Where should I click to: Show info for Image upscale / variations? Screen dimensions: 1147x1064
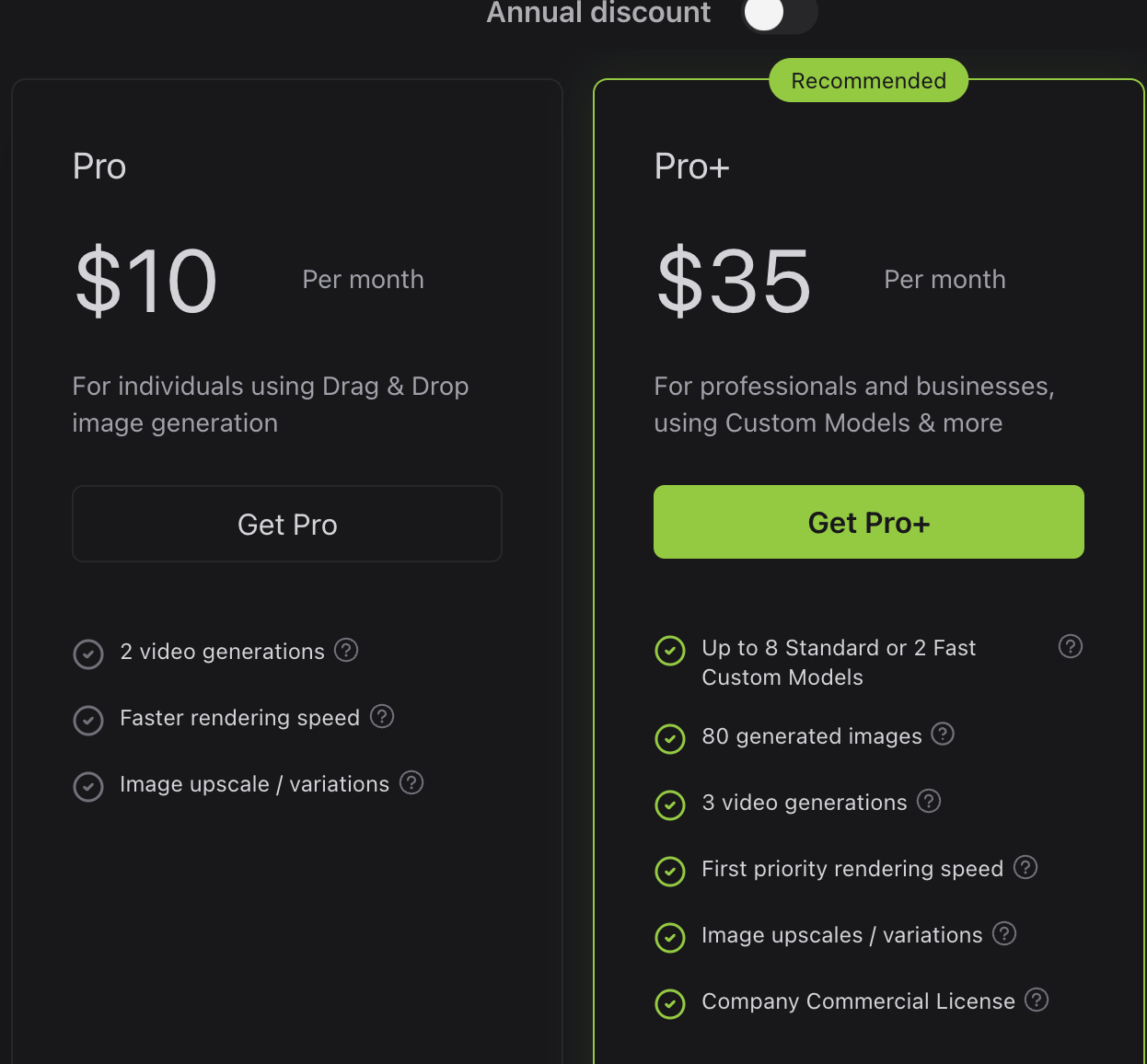point(411,782)
